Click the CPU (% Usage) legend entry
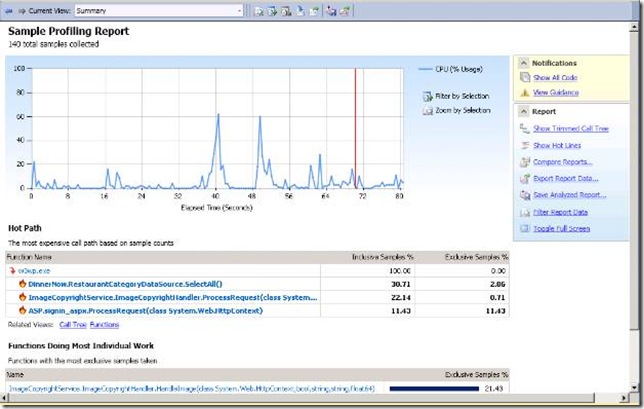This screenshot has height=409, width=644. pos(451,69)
